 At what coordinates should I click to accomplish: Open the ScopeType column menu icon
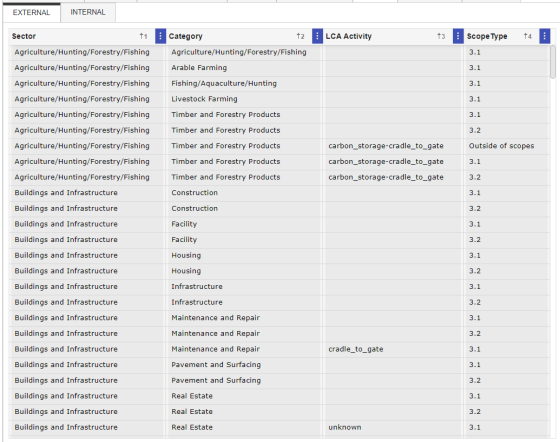pos(544,36)
